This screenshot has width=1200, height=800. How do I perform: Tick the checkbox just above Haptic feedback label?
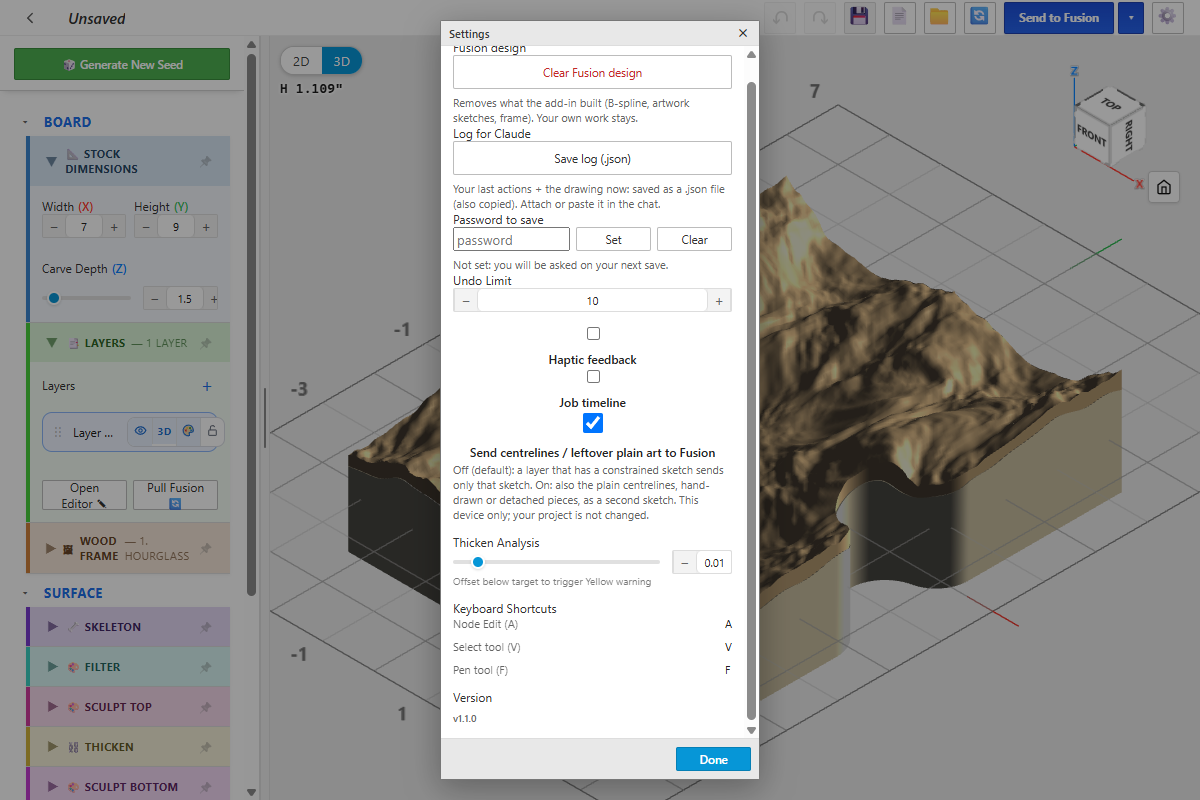(x=593, y=333)
